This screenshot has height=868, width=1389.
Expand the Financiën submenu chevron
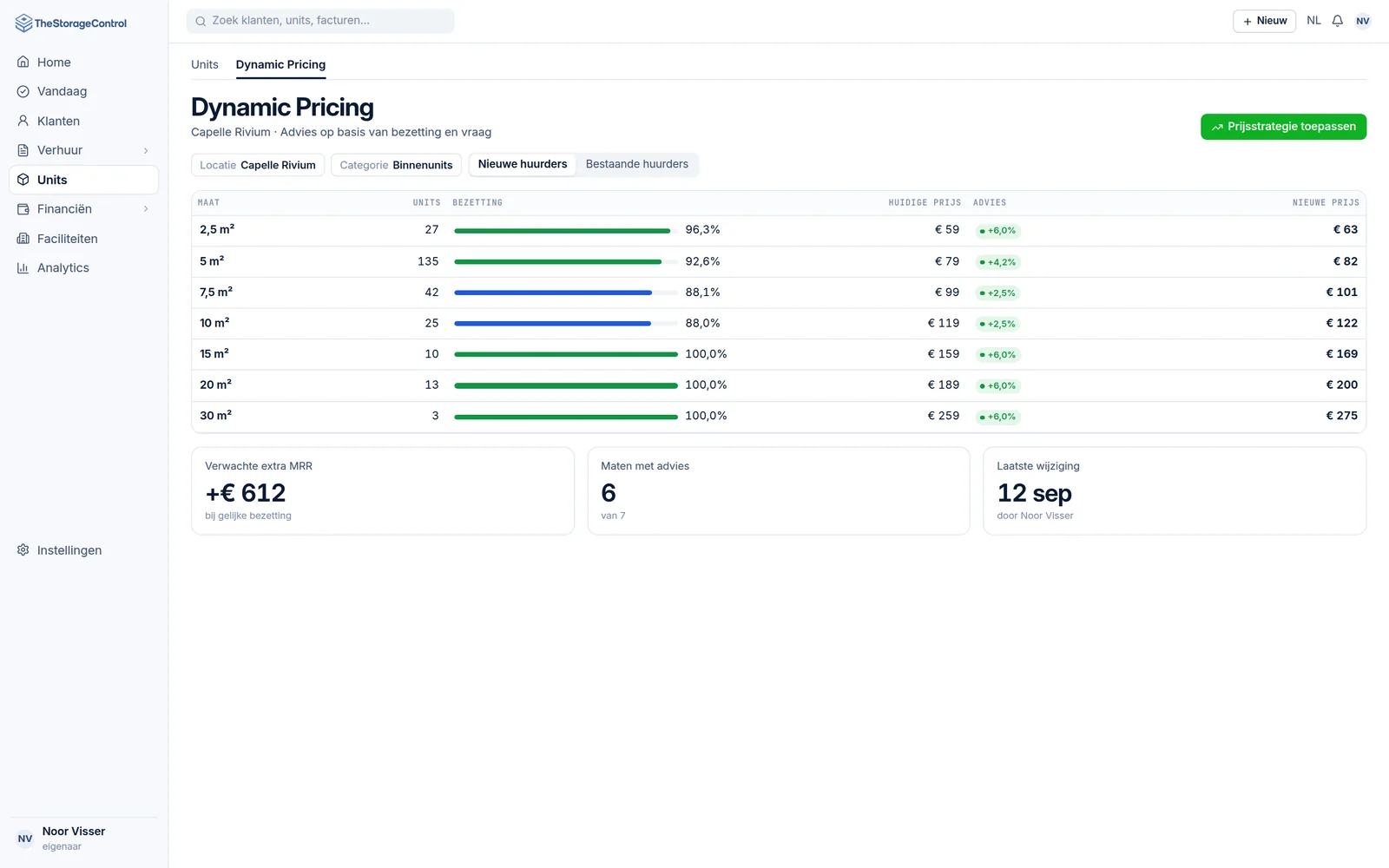point(146,209)
